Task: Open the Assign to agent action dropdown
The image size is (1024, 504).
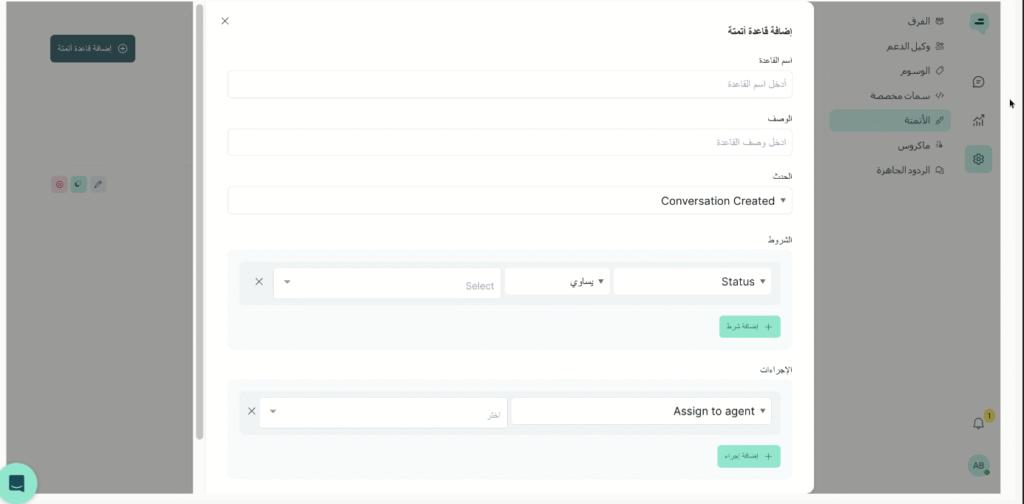Action: [x=640, y=411]
